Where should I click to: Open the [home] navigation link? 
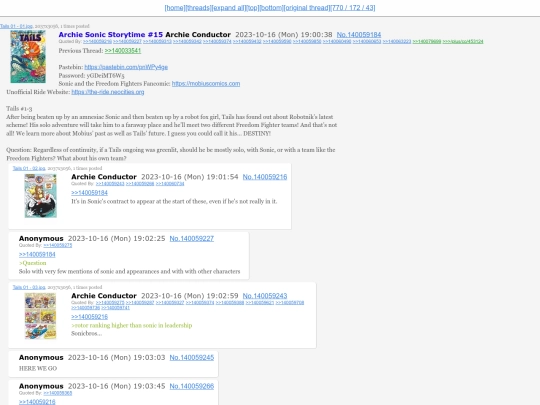pyautogui.click(x=175, y=8)
